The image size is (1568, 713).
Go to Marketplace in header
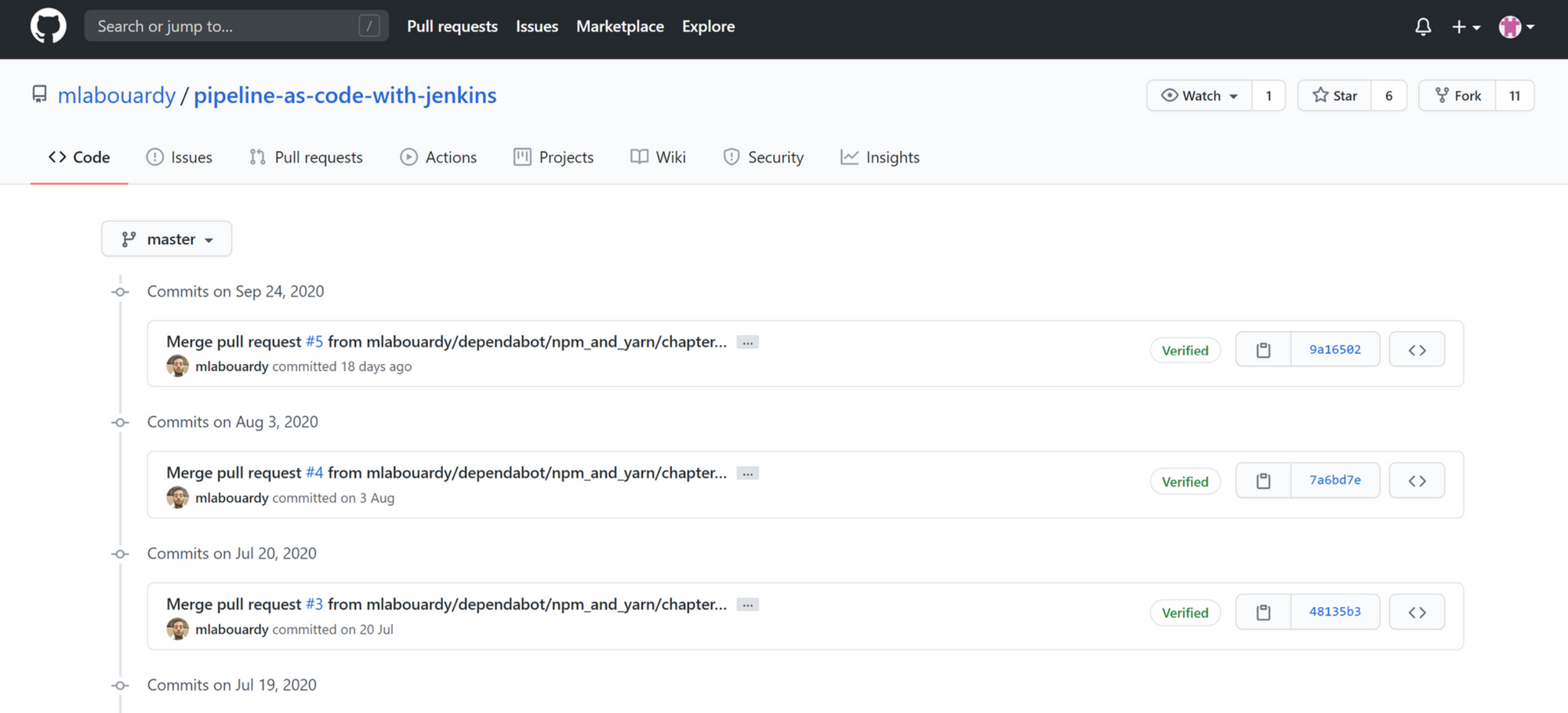pos(620,26)
